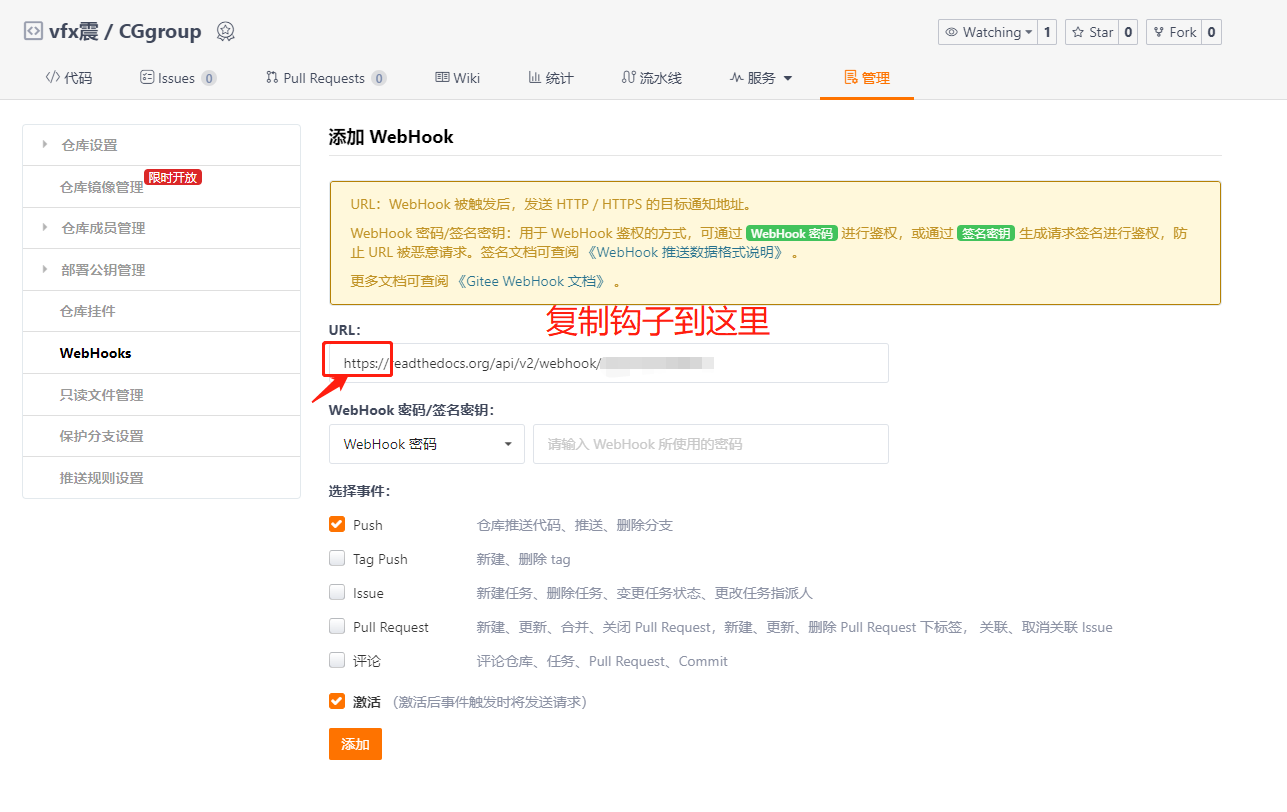Click the badge icon after CGgroup

[226, 32]
